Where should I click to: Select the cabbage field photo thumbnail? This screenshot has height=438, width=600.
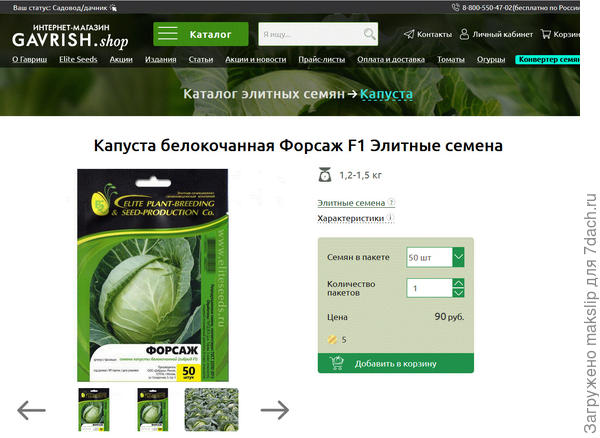pos(211,408)
